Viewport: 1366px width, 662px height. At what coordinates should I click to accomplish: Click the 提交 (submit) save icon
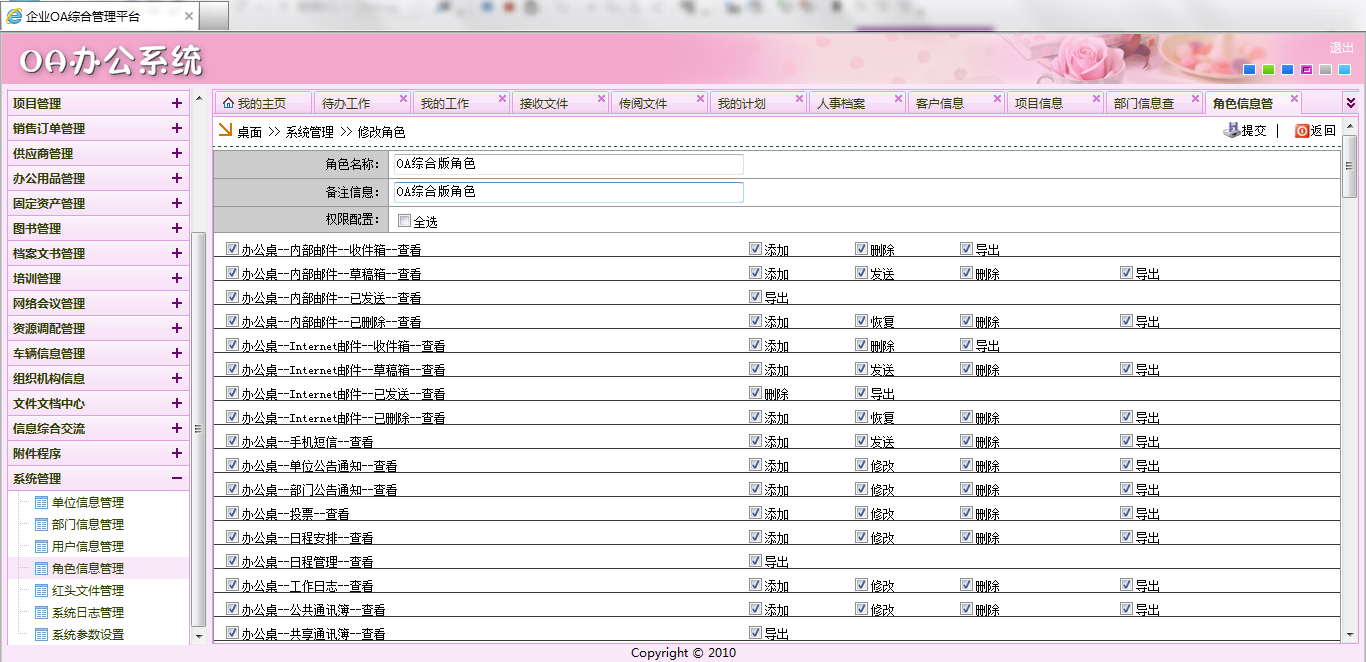(x=1232, y=131)
